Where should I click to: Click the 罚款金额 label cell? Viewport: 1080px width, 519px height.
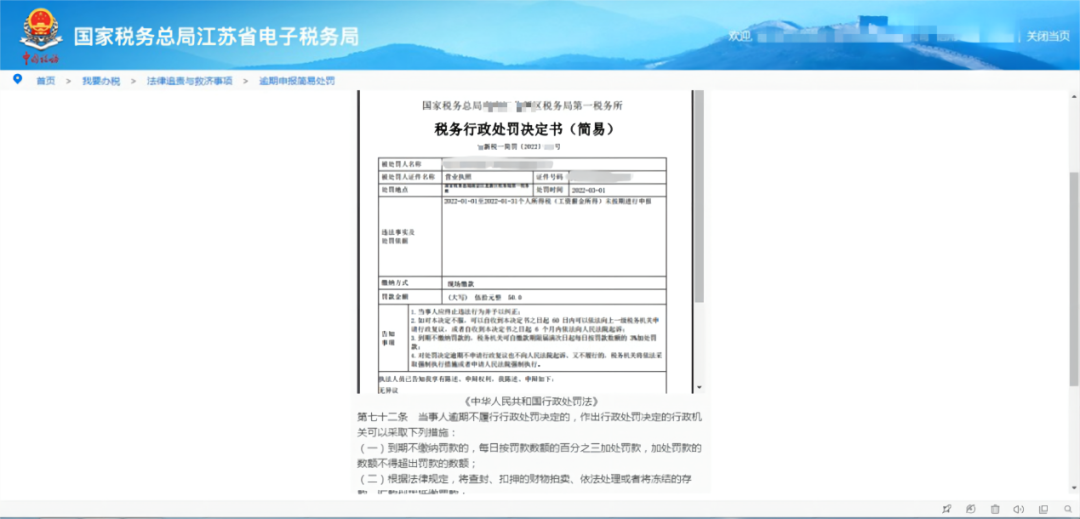(411, 297)
